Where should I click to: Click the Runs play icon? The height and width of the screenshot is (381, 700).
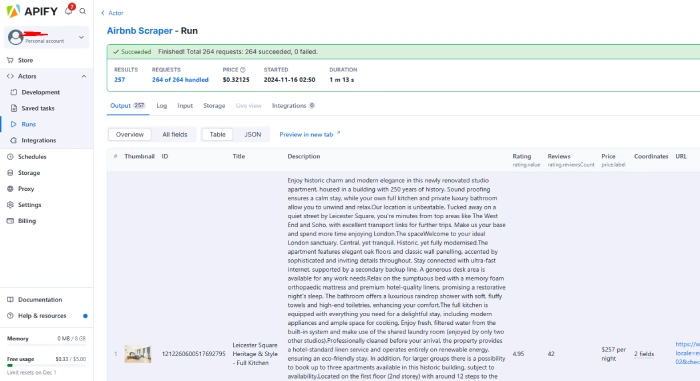13,124
